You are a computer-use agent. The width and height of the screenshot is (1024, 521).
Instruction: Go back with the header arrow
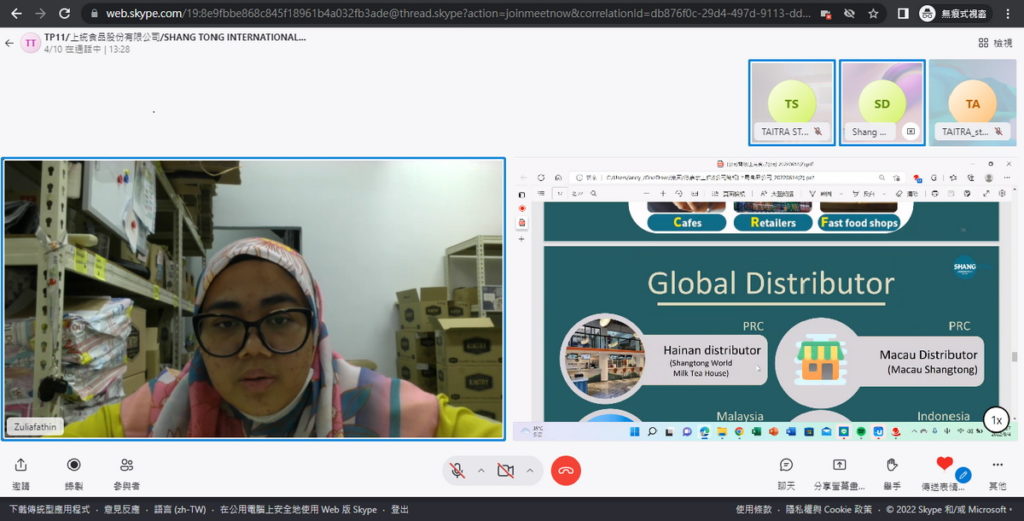[x=9, y=43]
